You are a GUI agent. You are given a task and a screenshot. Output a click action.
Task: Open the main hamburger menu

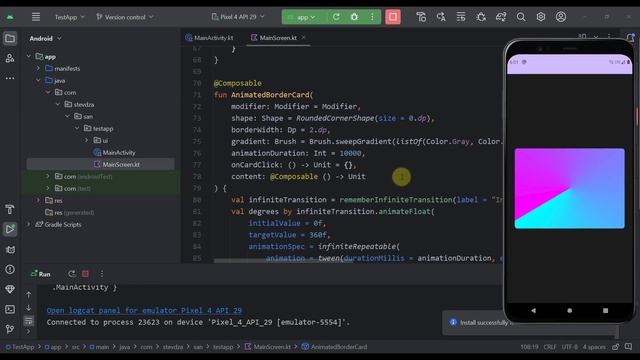(36, 17)
